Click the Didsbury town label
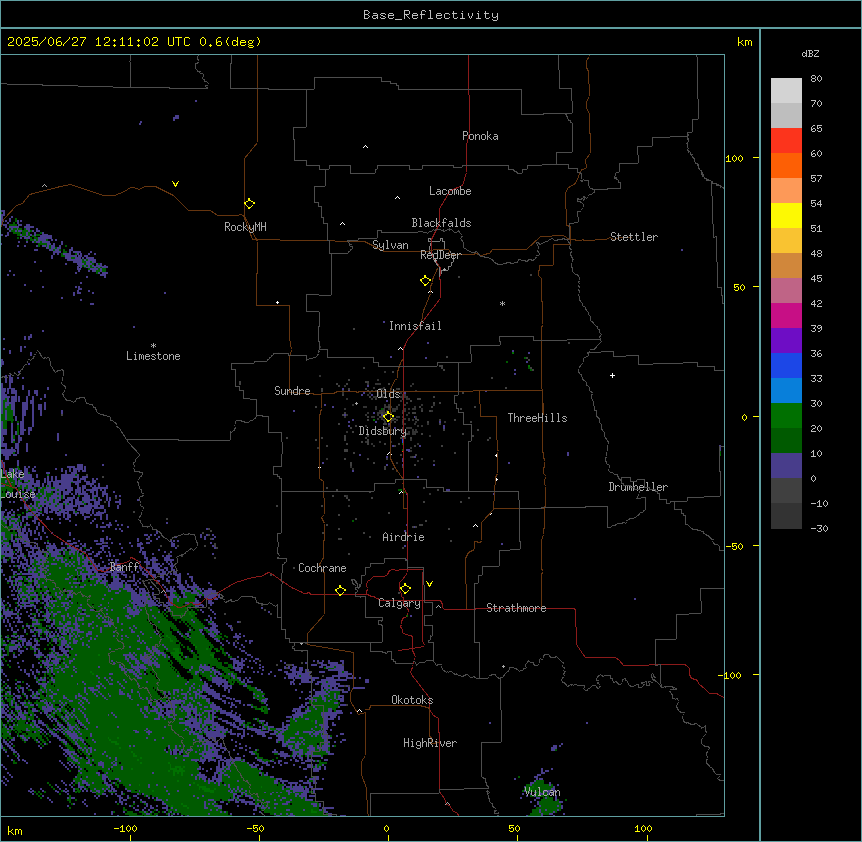 click(382, 431)
